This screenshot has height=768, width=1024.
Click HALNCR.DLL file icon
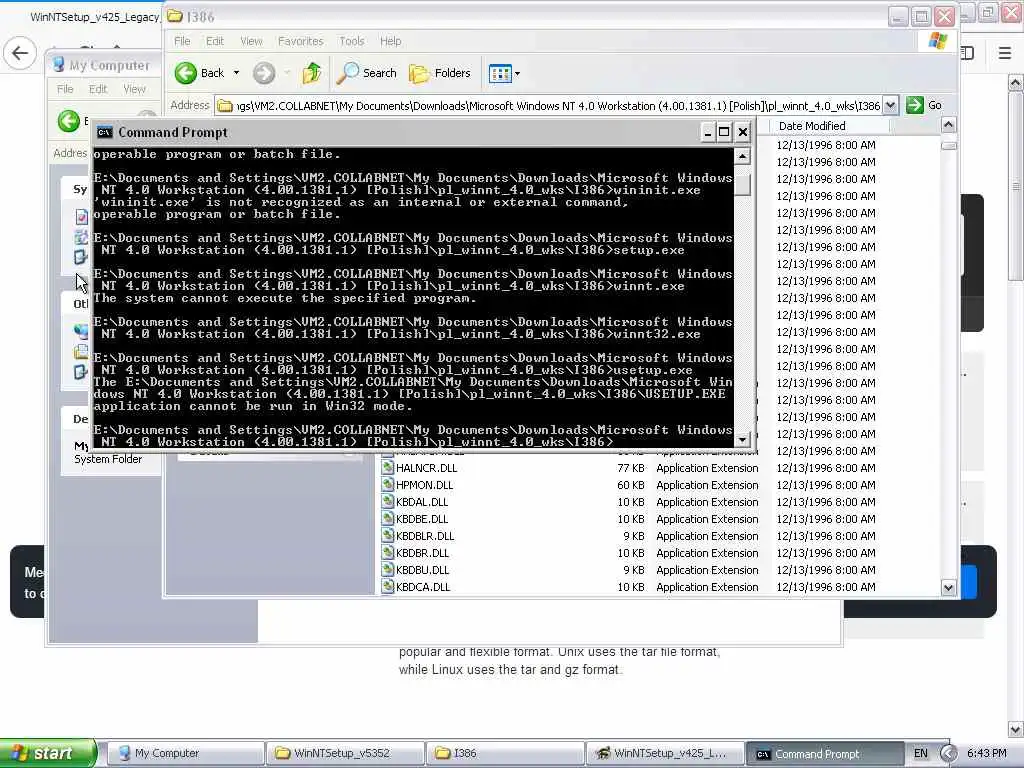pos(388,468)
